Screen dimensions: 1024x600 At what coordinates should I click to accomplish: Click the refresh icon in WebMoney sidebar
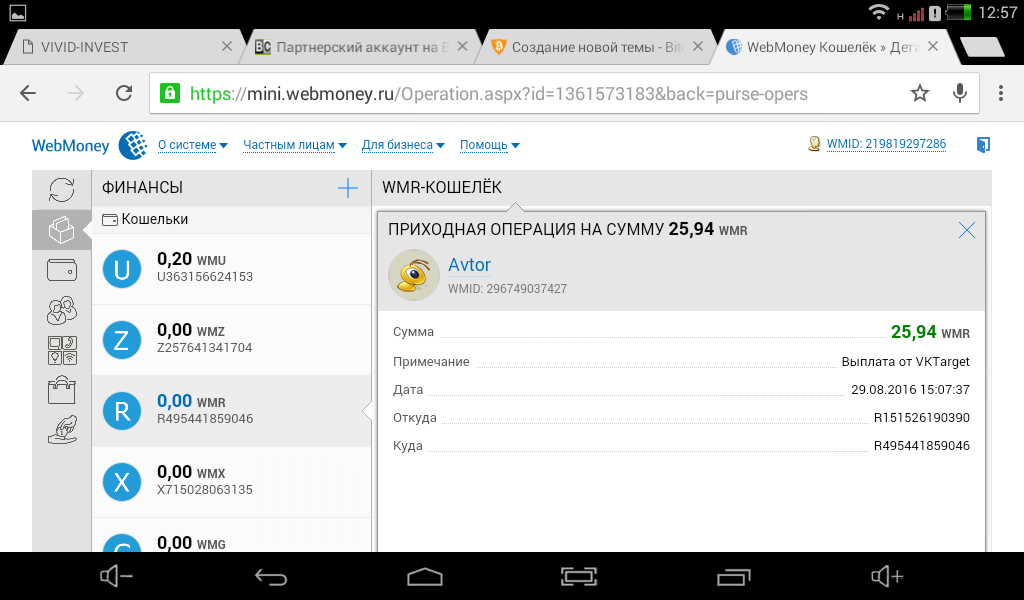point(62,189)
